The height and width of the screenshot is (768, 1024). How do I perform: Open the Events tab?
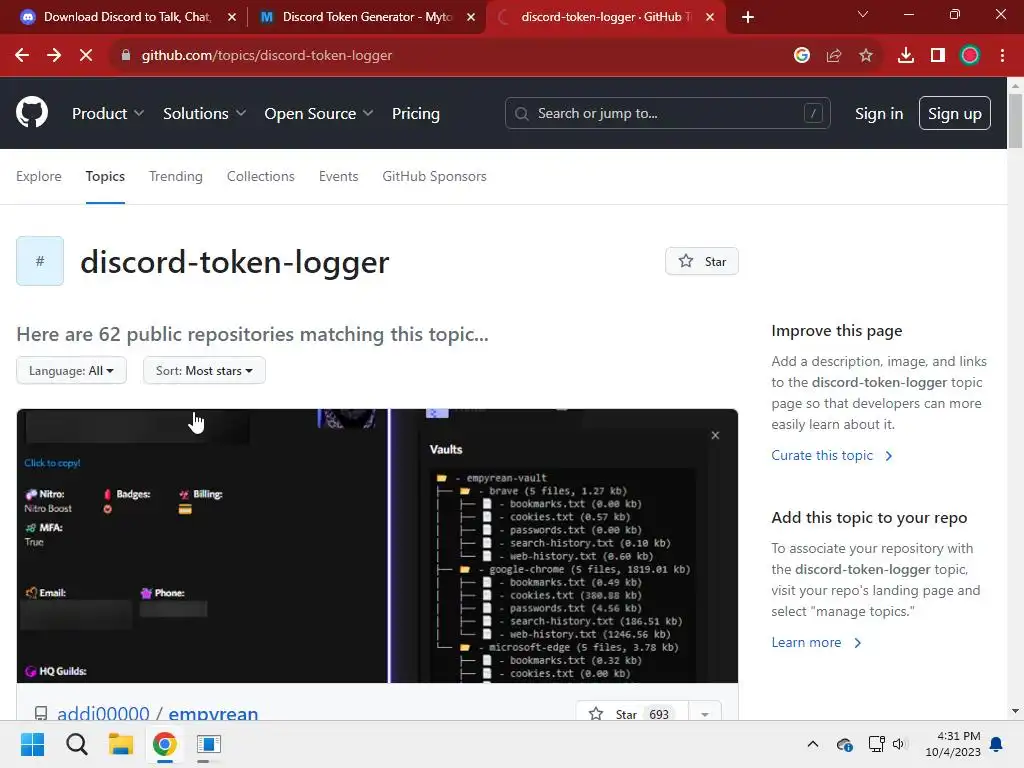[338, 176]
